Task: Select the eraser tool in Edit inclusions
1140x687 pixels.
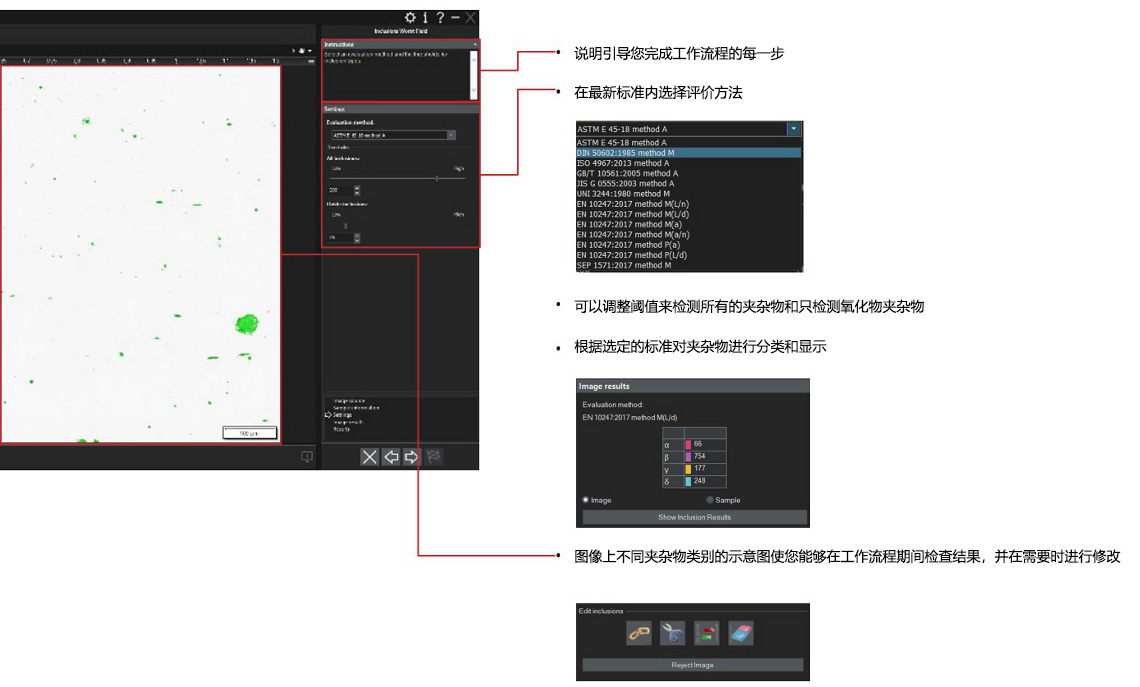Action: coord(740,632)
